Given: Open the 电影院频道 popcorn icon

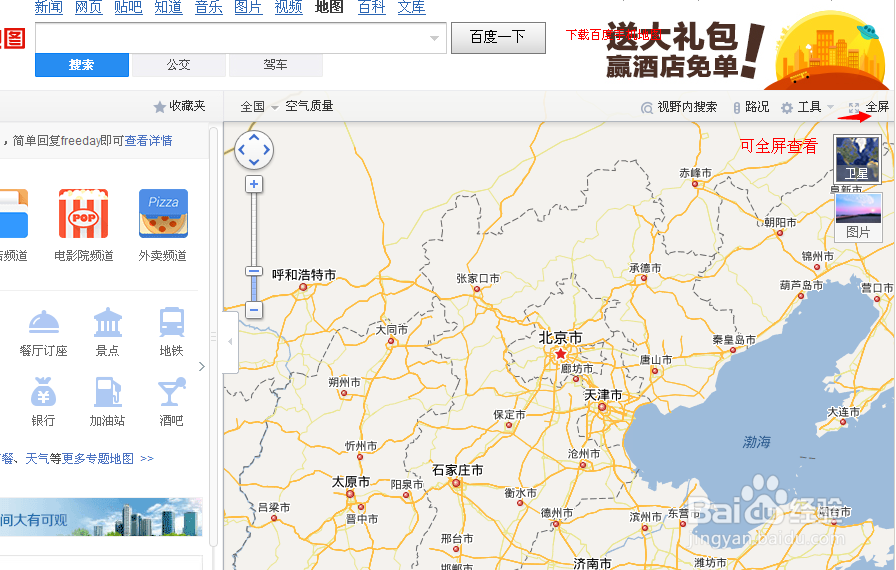Looking at the screenshot, I should [83, 214].
